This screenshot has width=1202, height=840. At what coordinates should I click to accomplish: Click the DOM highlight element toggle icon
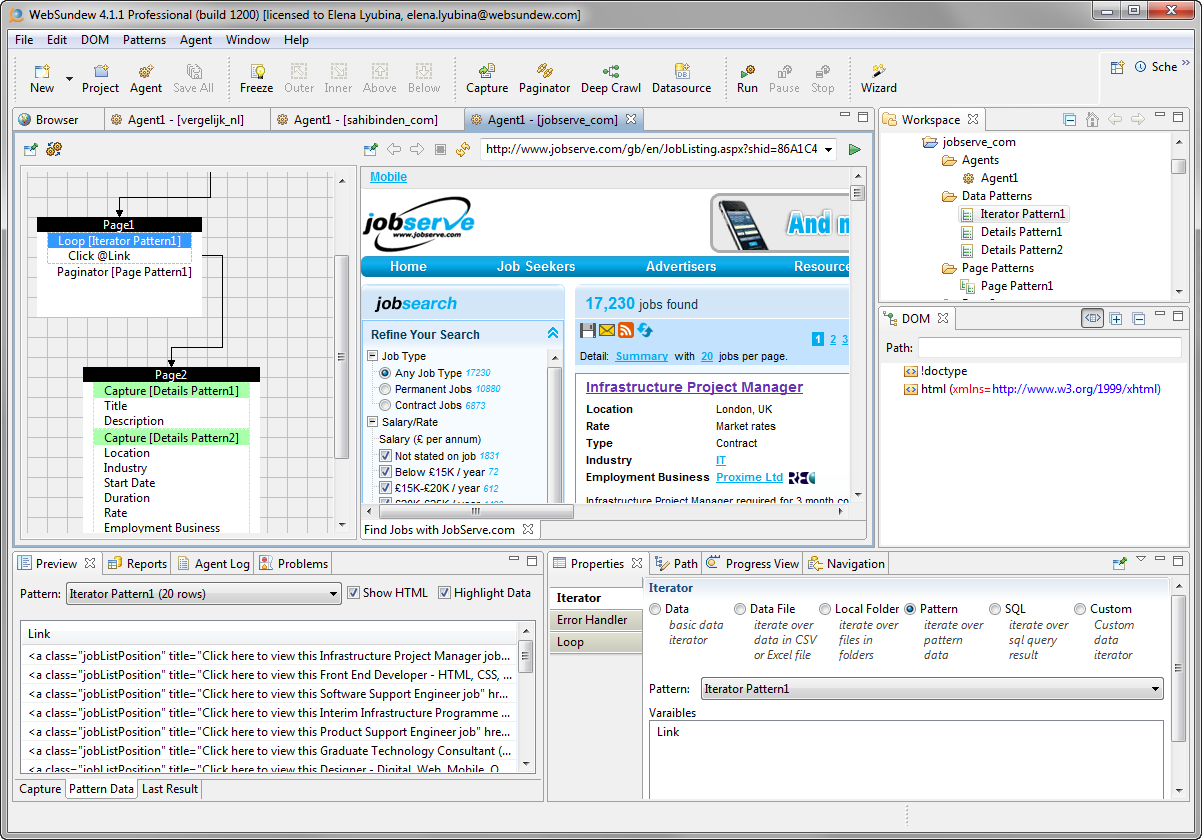pos(1092,318)
